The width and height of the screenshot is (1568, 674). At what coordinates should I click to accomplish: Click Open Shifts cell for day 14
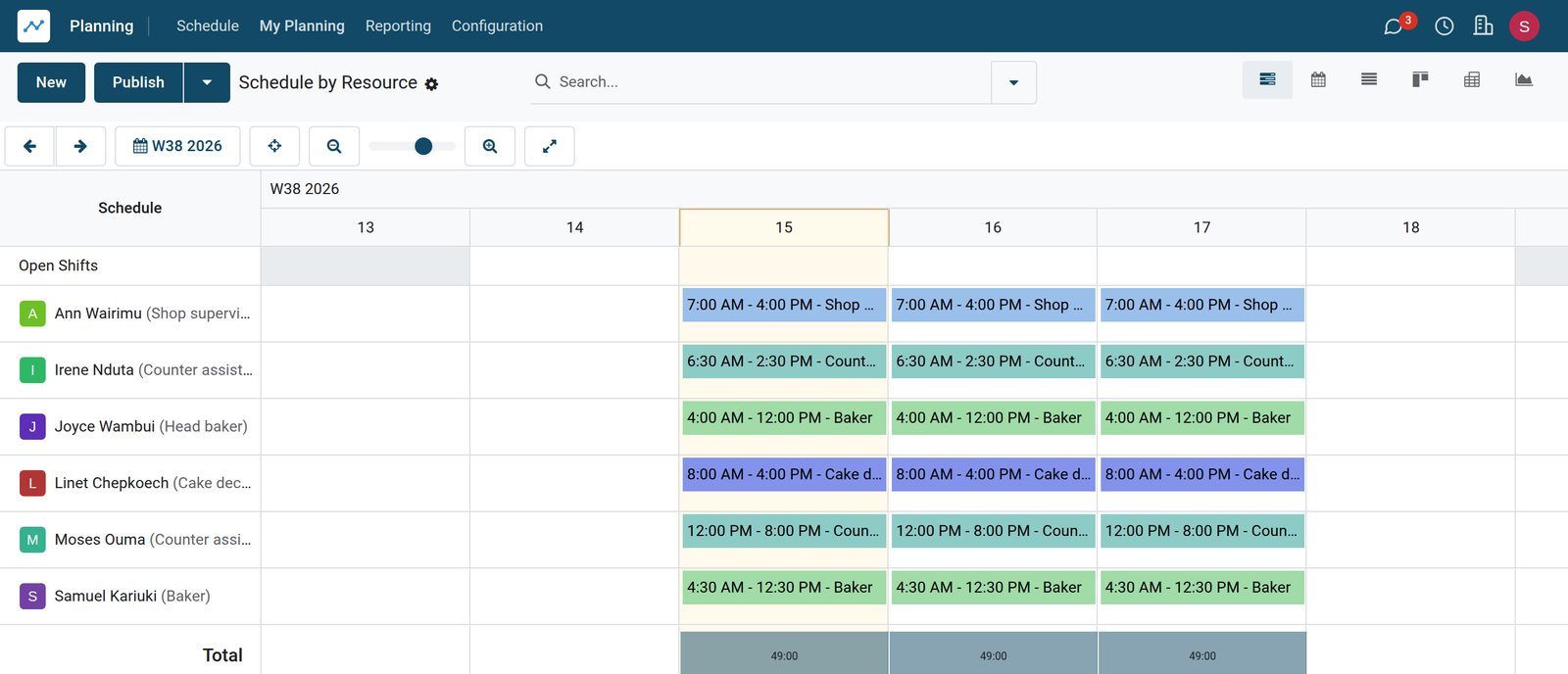coord(574,265)
